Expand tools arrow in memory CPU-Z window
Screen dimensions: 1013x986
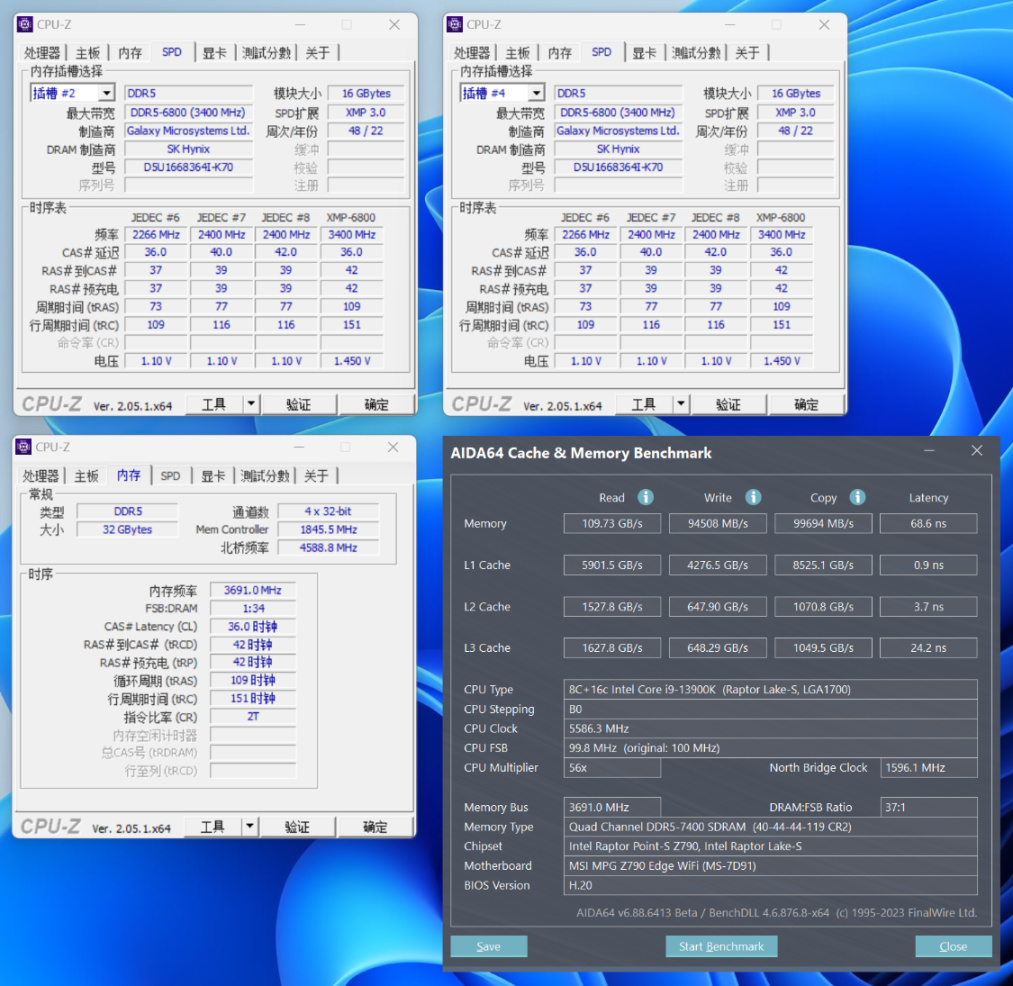coord(250,826)
